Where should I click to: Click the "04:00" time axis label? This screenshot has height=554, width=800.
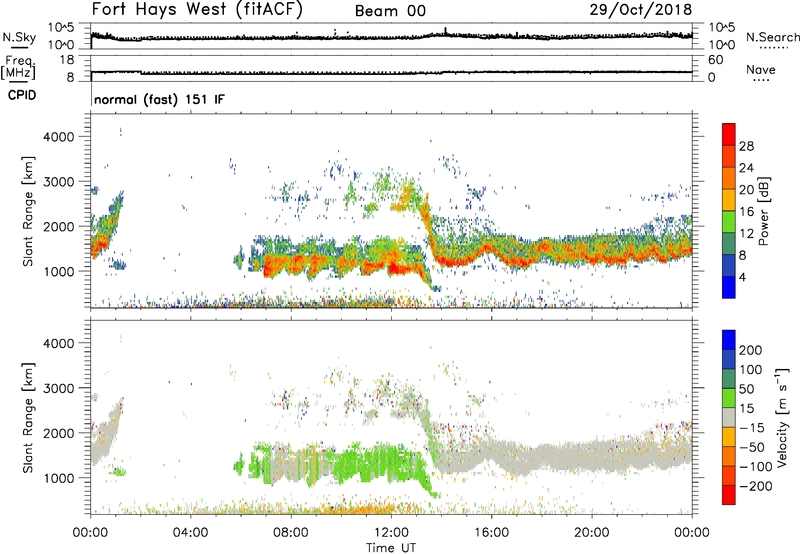point(191,533)
